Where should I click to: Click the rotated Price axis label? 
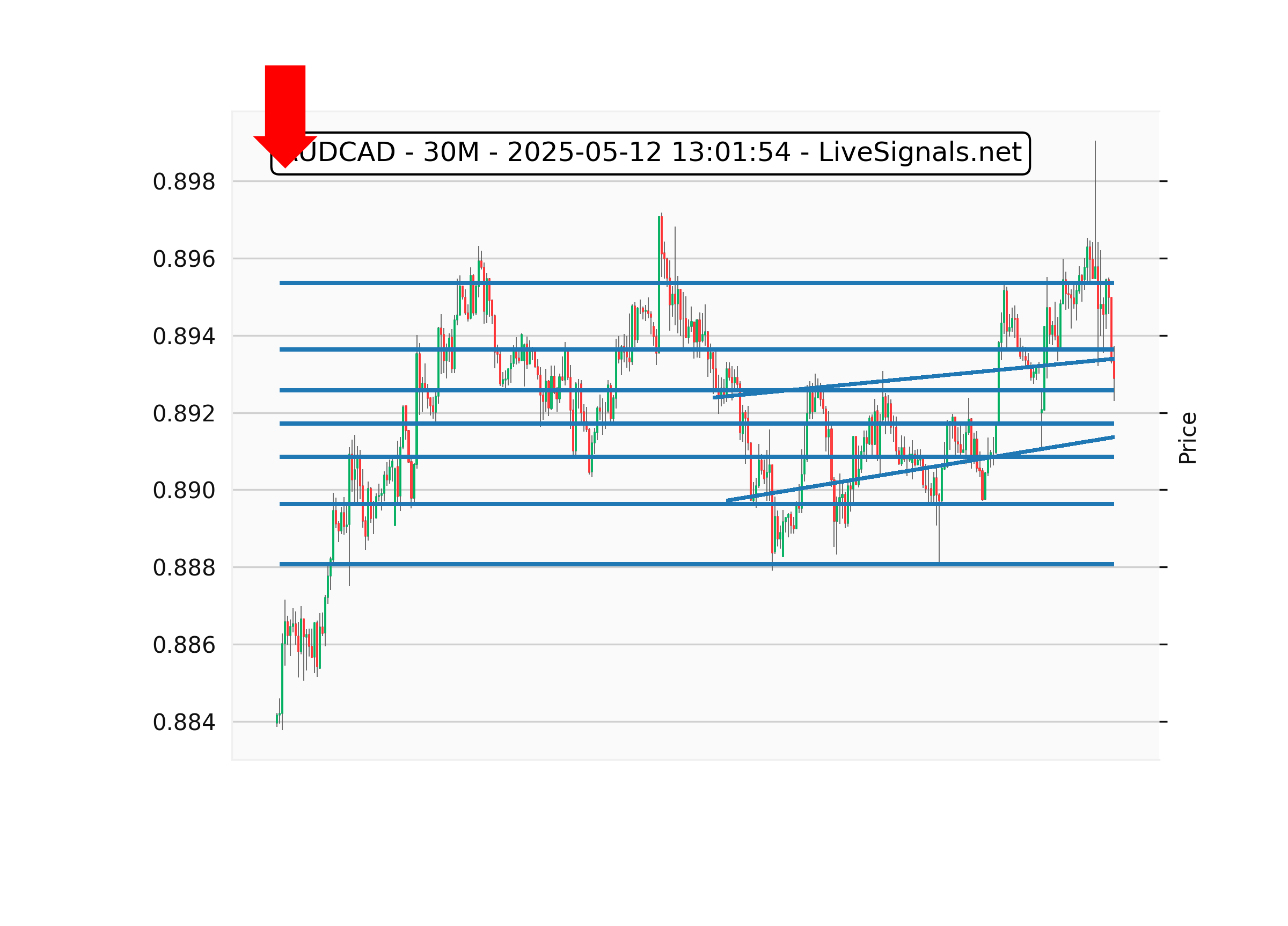[1188, 438]
